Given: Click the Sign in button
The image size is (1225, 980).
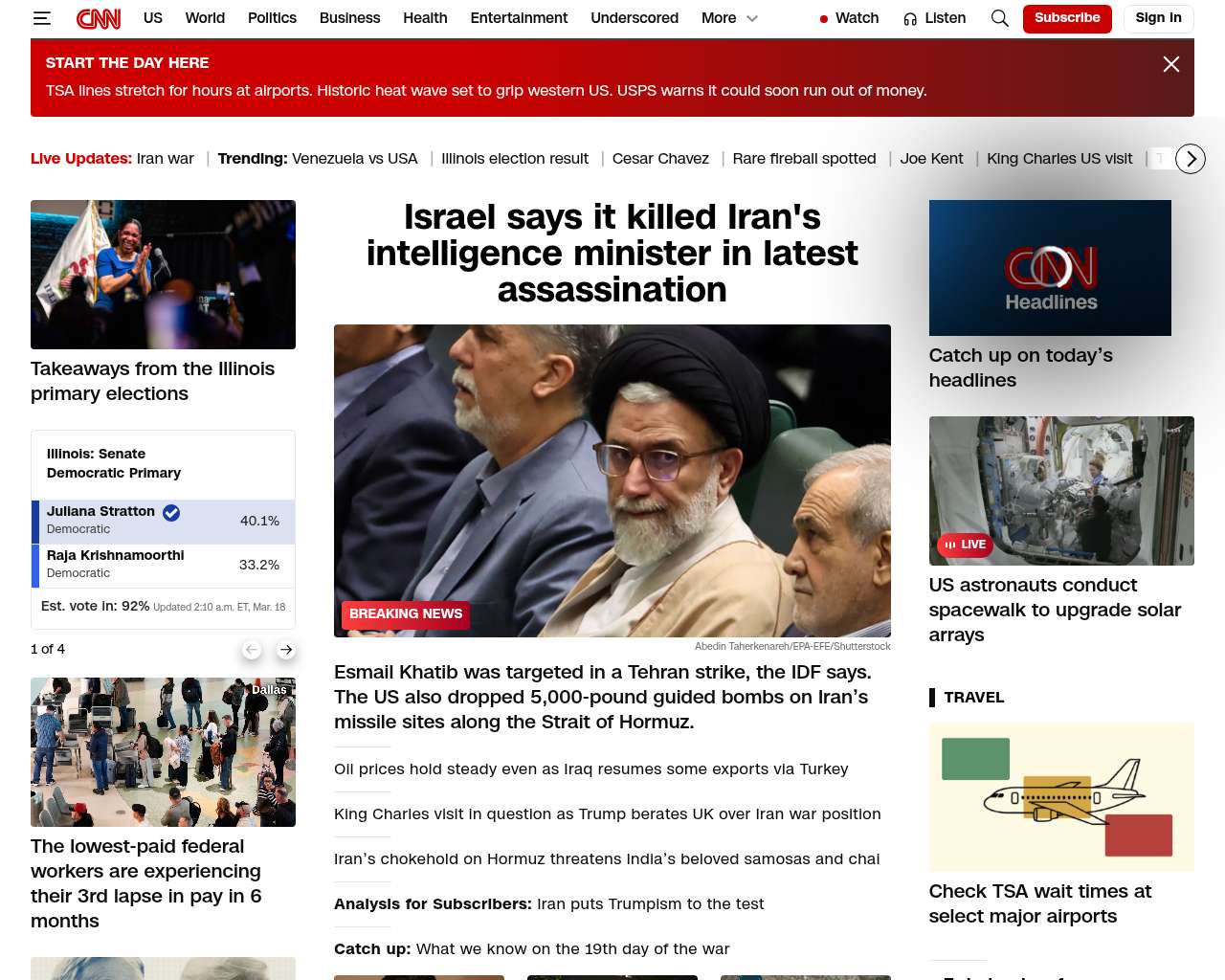Looking at the screenshot, I should pos(1158,18).
